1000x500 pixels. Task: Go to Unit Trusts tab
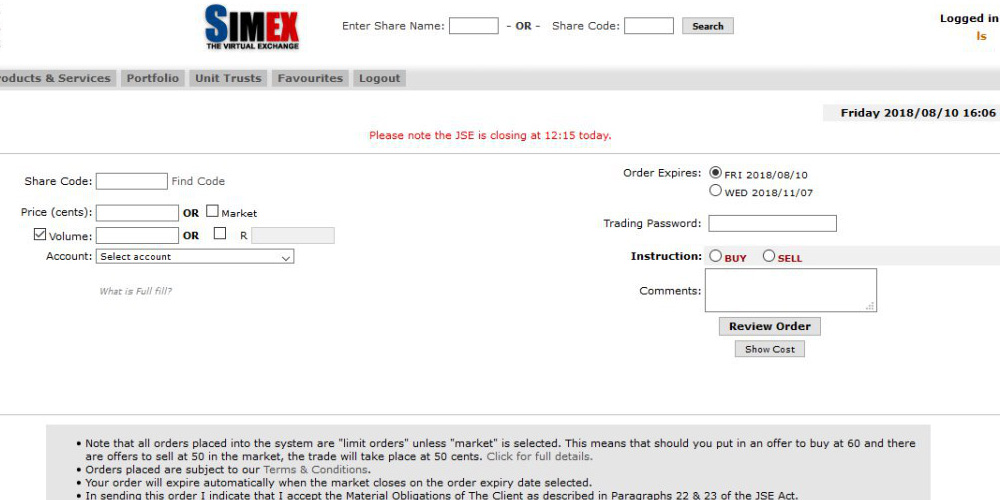[228, 78]
